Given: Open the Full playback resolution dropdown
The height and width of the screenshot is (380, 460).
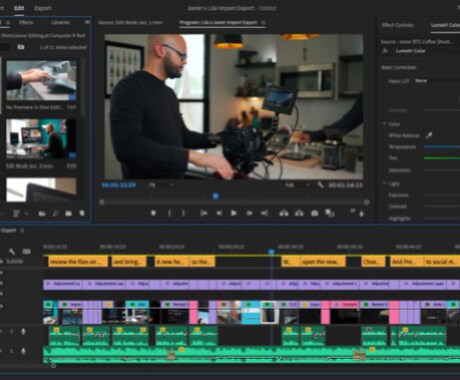Looking at the screenshot, I should [298, 185].
